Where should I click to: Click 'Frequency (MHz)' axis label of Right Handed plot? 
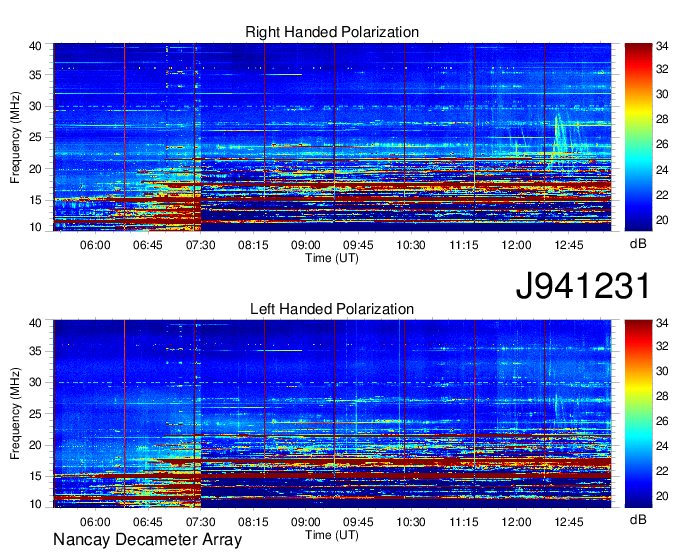[x=15, y=137]
